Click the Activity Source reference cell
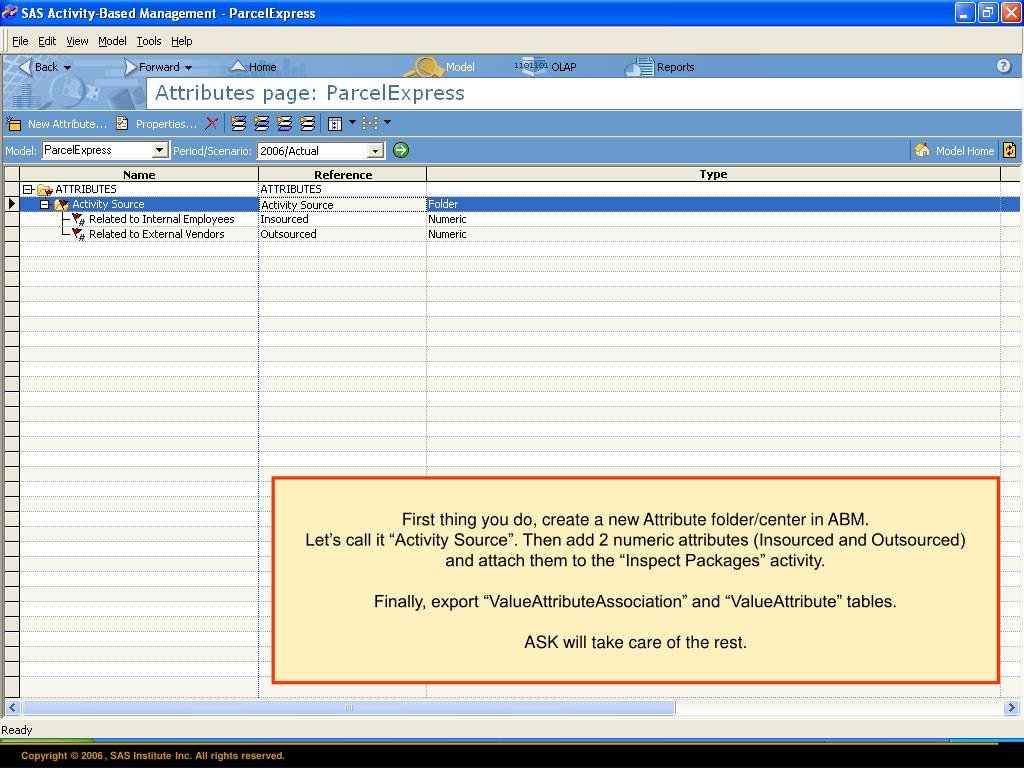Screen dimensions: 1024x768 pos(342,204)
